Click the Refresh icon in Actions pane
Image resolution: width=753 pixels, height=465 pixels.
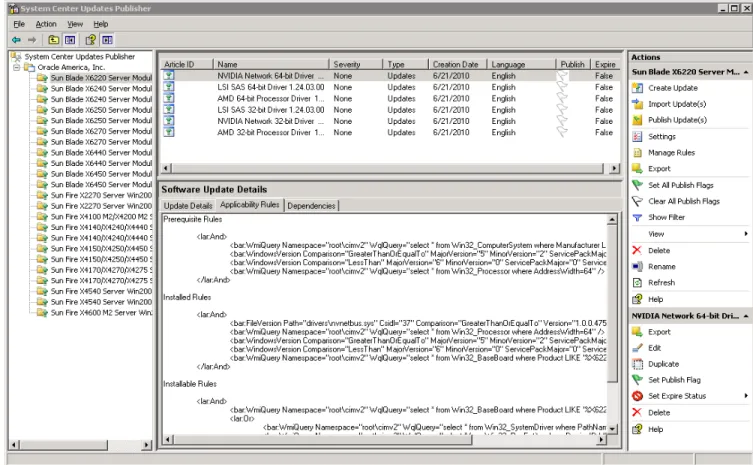[637, 282]
